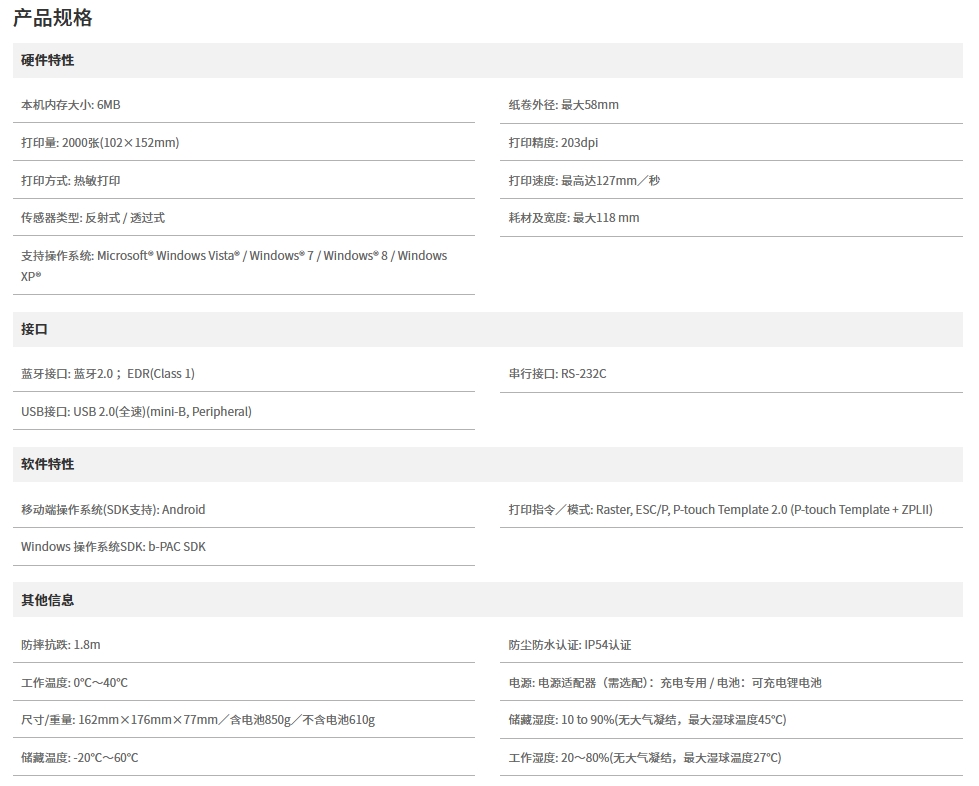Select the 传感器类型 specification row
979x786 pixels.
click(x=93, y=218)
